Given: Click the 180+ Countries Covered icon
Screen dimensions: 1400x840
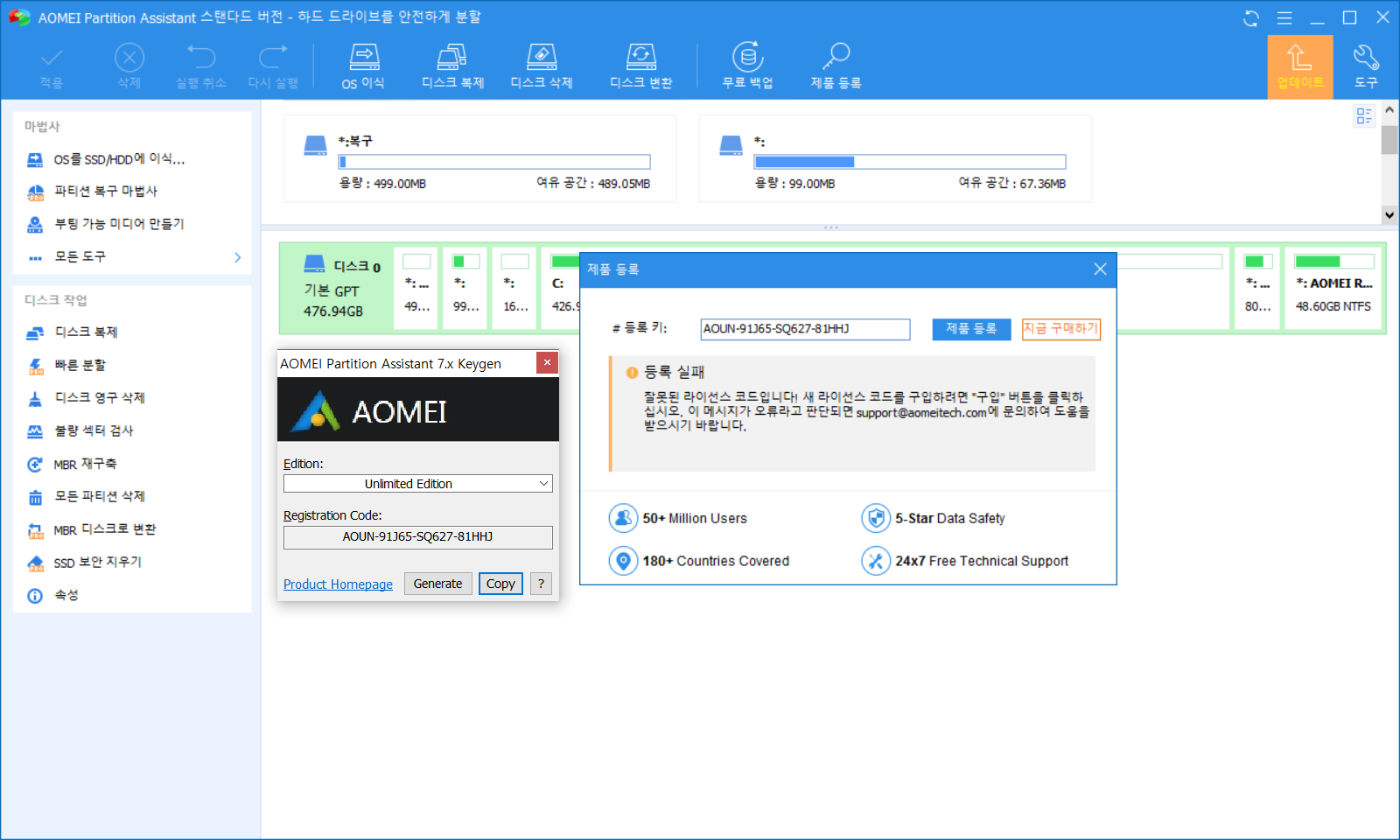Looking at the screenshot, I should (x=623, y=561).
